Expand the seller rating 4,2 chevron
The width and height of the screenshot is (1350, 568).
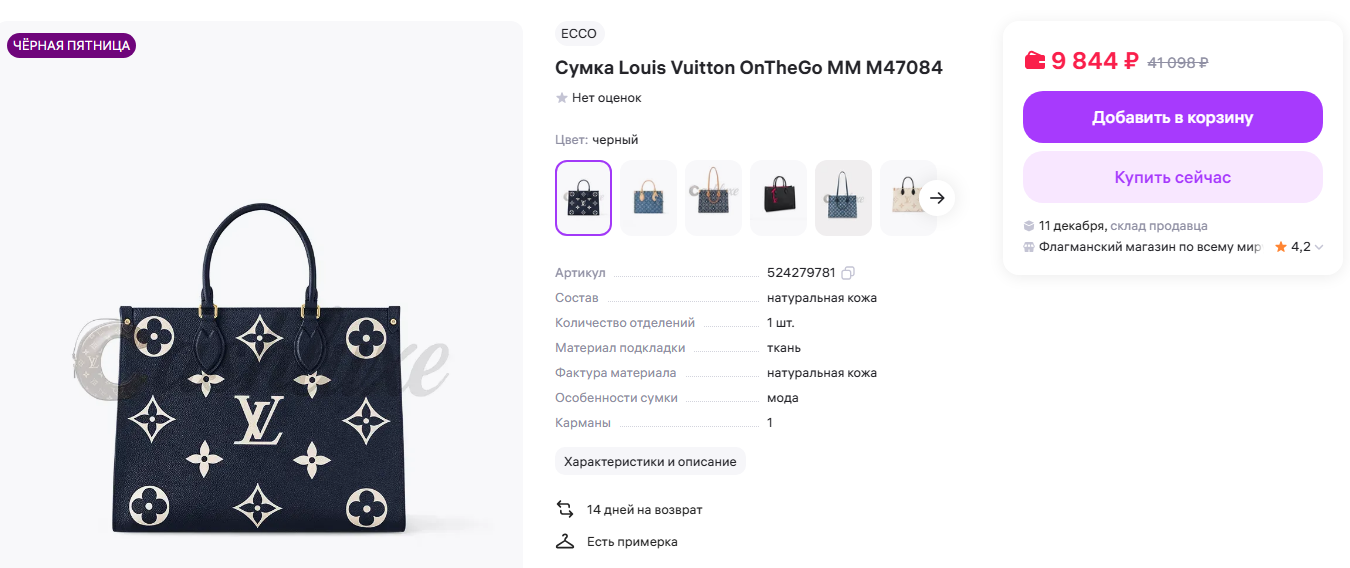tap(1319, 247)
